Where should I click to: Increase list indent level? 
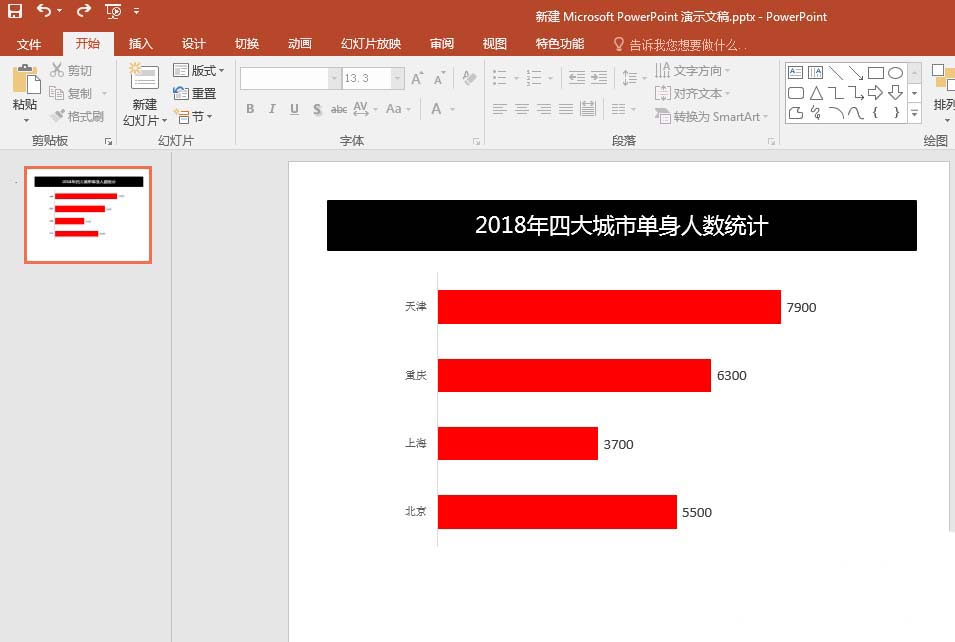coord(599,77)
